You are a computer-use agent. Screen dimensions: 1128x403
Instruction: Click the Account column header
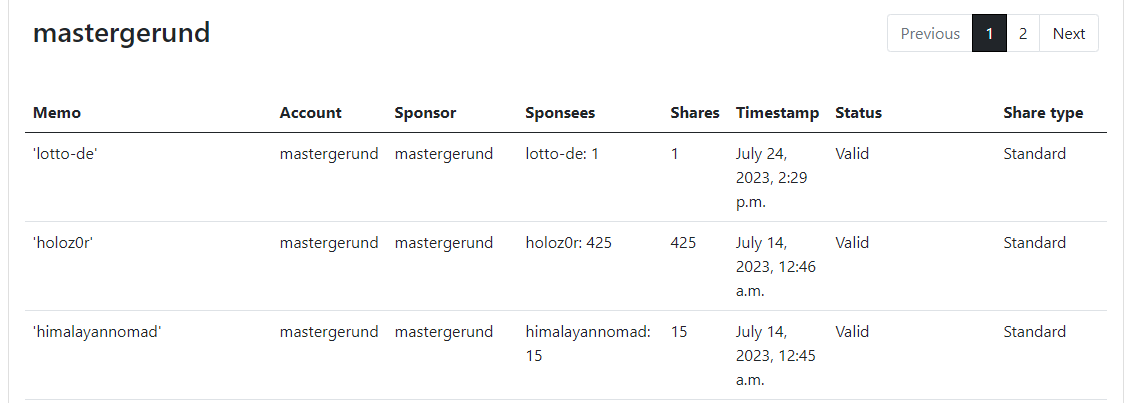pyautogui.click(x=311, y=113)
